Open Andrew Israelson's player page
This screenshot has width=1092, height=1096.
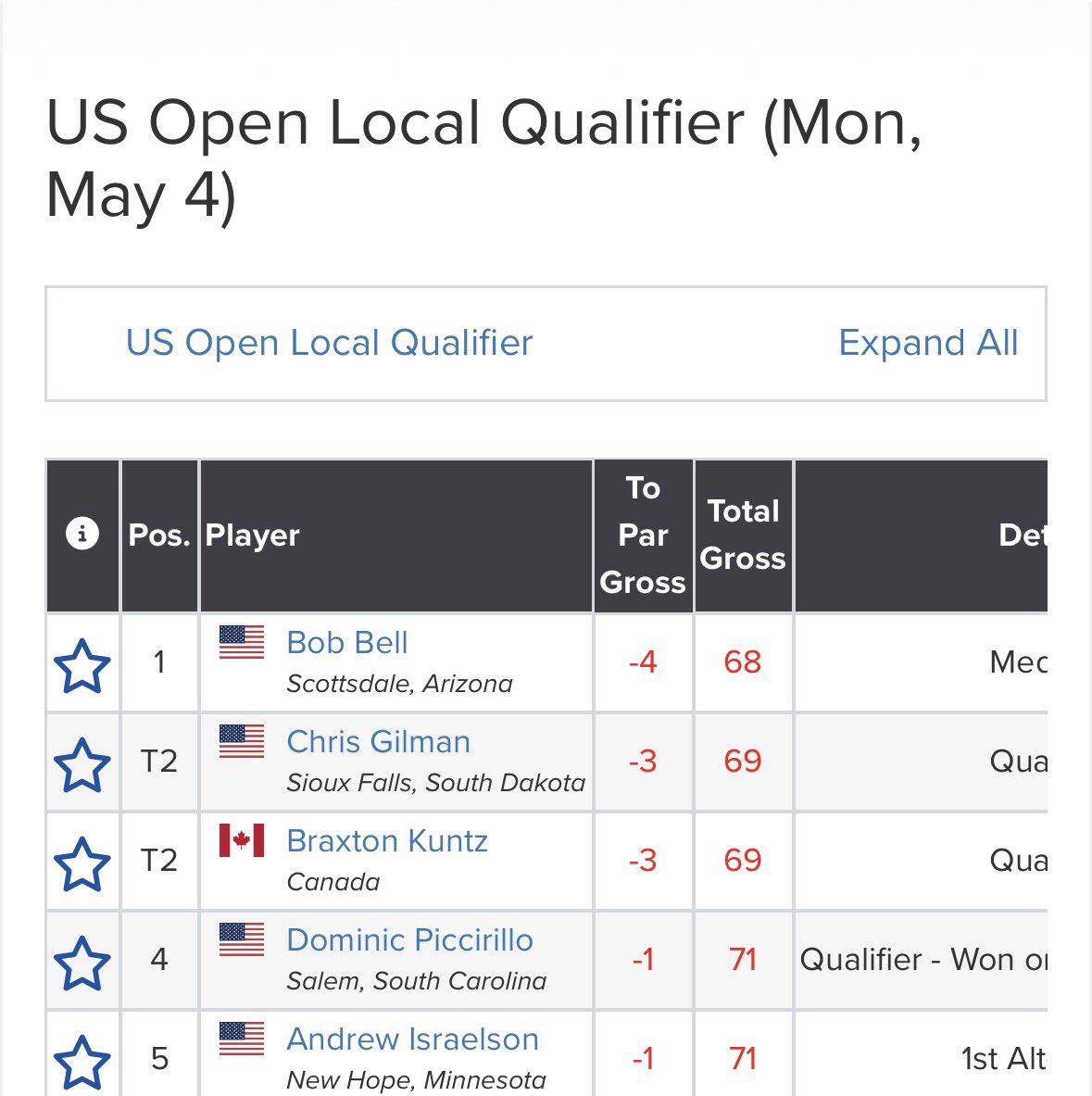coord(413,1039)
